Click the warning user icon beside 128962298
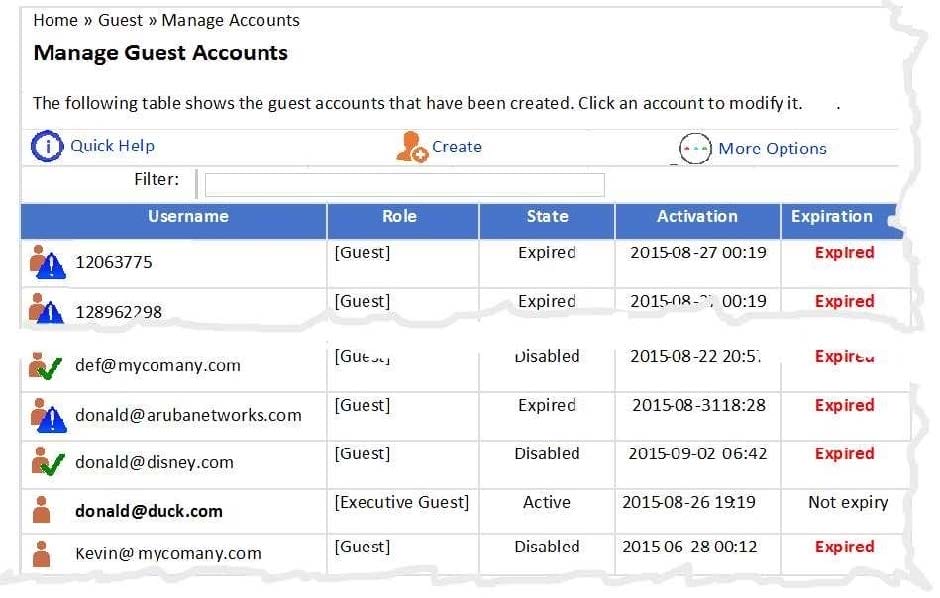This screenshot has width=940, height=598. [x=47, y=310]
